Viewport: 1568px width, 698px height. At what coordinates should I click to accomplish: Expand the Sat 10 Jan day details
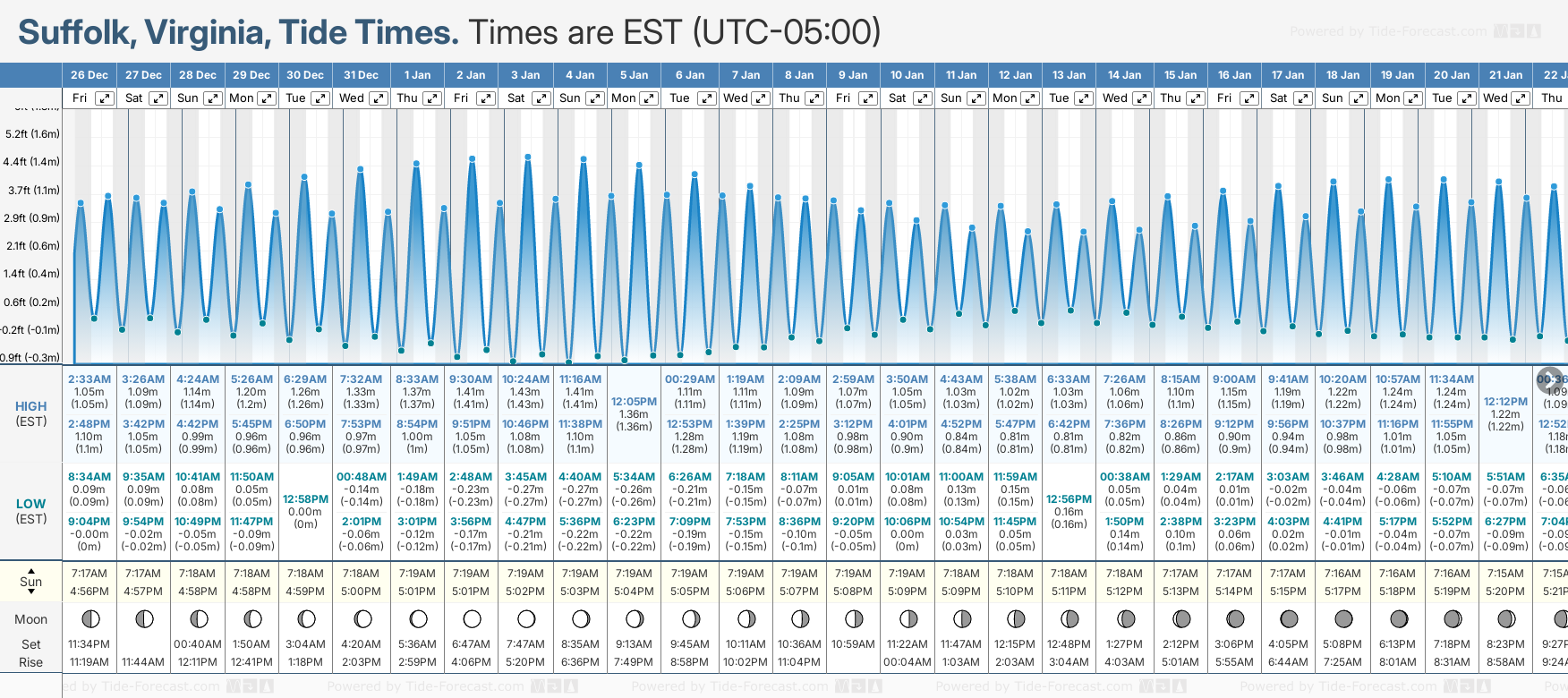pyautogui.click(x=923, y=98)
